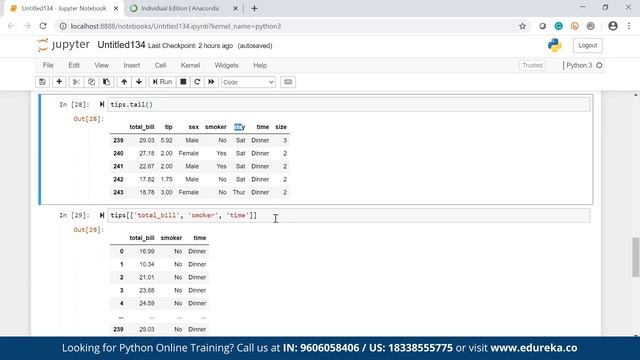
Task: Interrupt the kernel with stop icon
Action: 183,82
